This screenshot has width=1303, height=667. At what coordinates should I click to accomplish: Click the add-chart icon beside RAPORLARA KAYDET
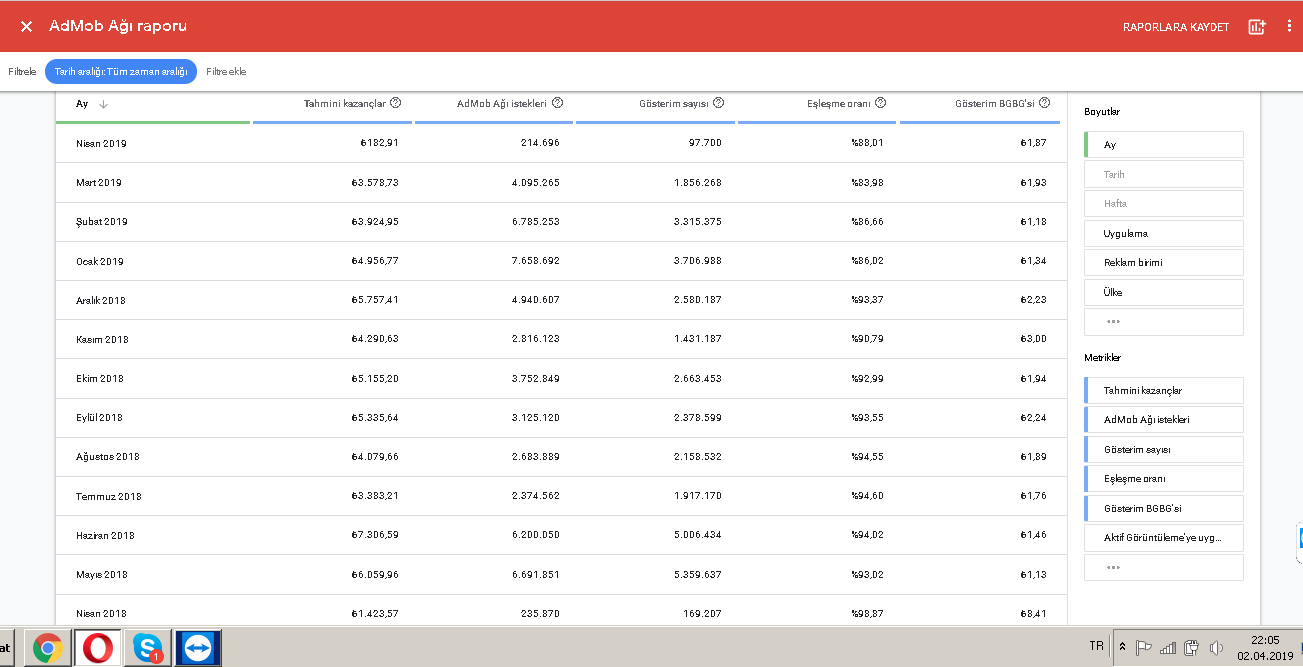click(1257, 27)
